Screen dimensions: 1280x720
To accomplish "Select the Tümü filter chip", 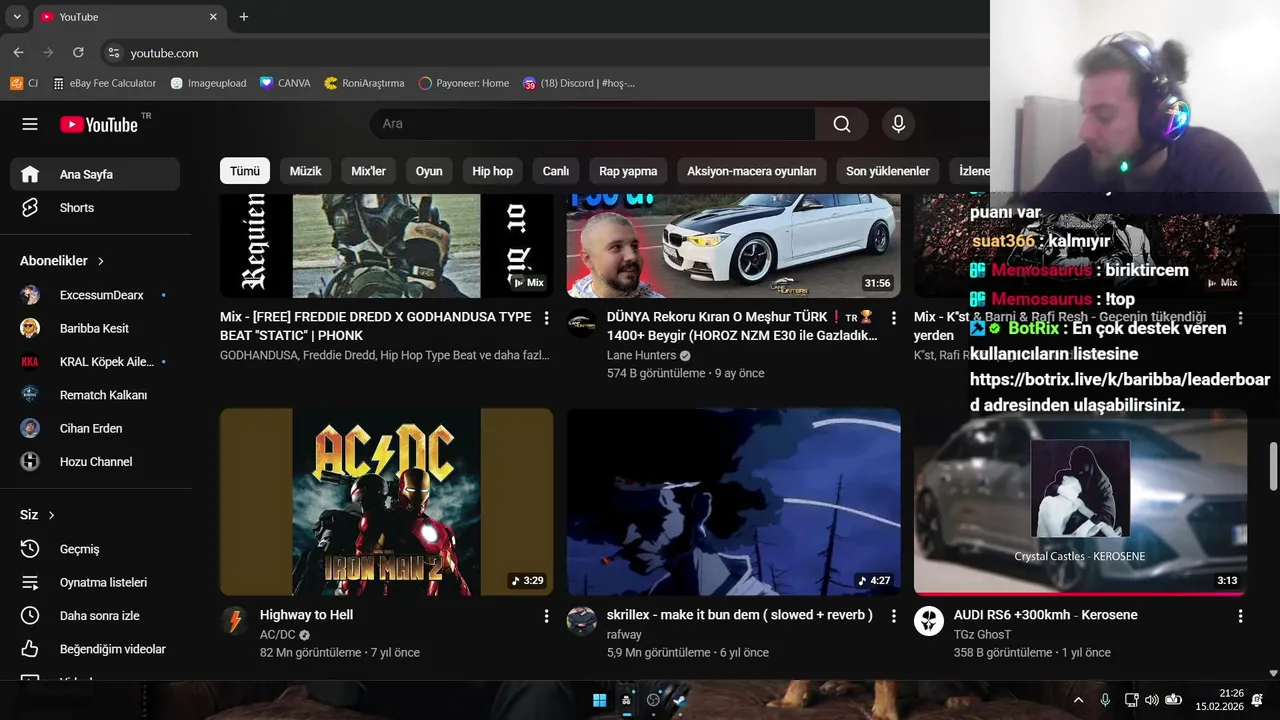I will click(245, 171).
